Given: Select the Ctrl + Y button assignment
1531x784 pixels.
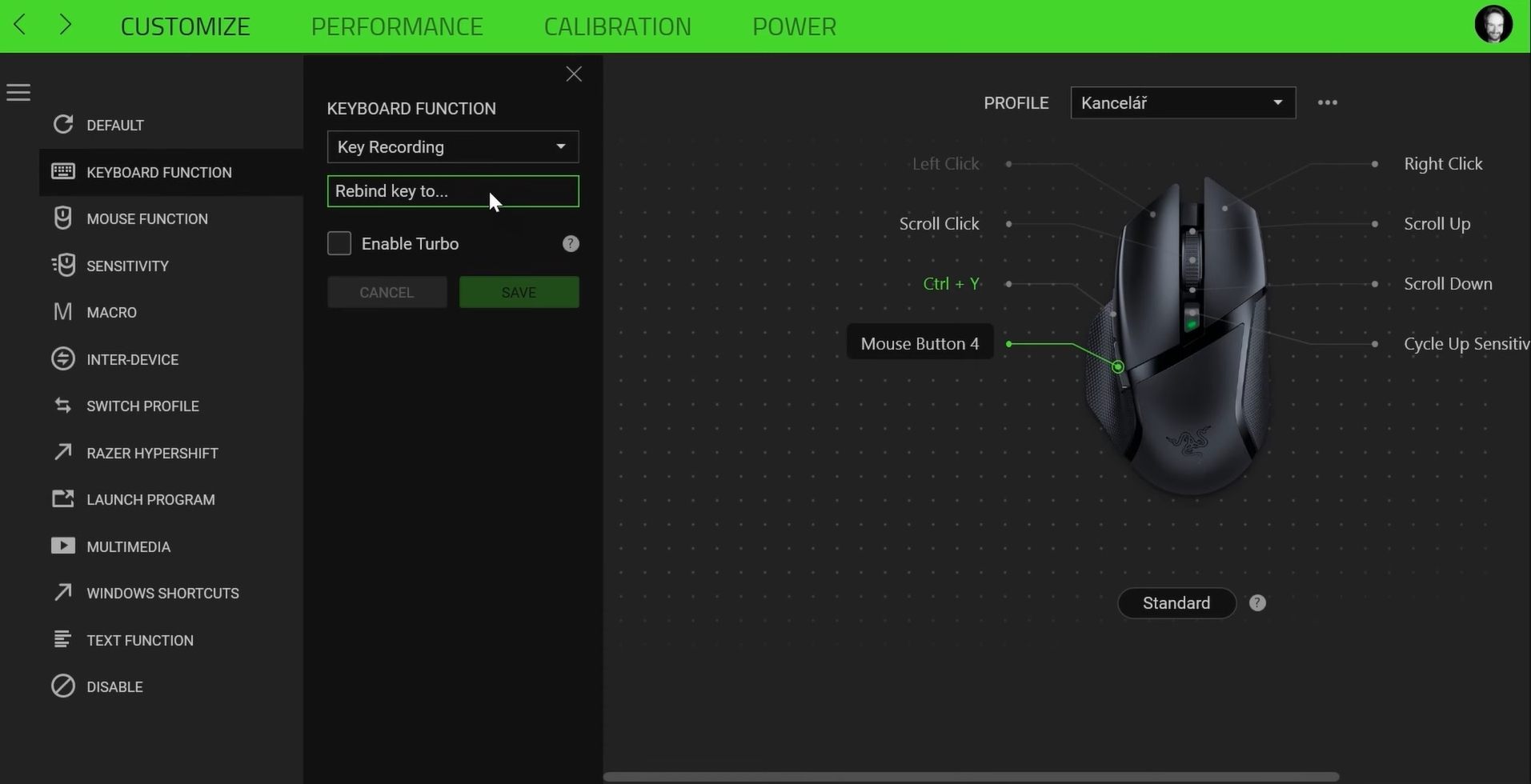Looking at the screenshot, I should tap(951, 283).
